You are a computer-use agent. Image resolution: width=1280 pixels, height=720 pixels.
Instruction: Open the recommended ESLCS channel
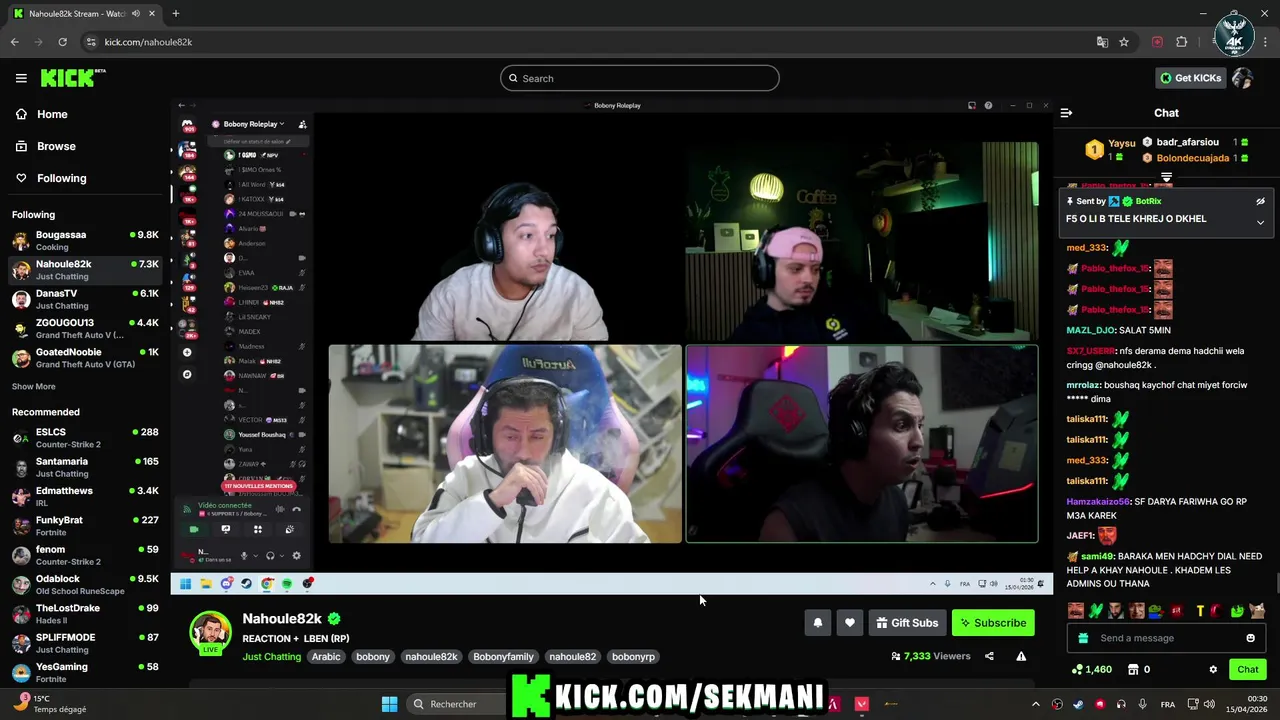pyautogui.click(x=85, y=438)
